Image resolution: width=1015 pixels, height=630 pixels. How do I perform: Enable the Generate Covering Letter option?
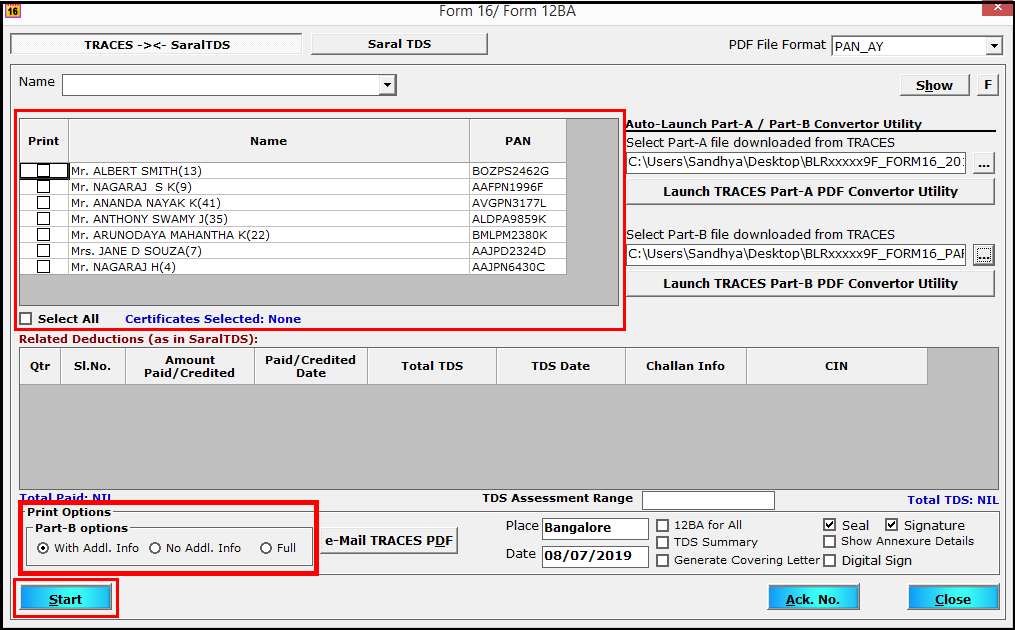click(663, 559)
